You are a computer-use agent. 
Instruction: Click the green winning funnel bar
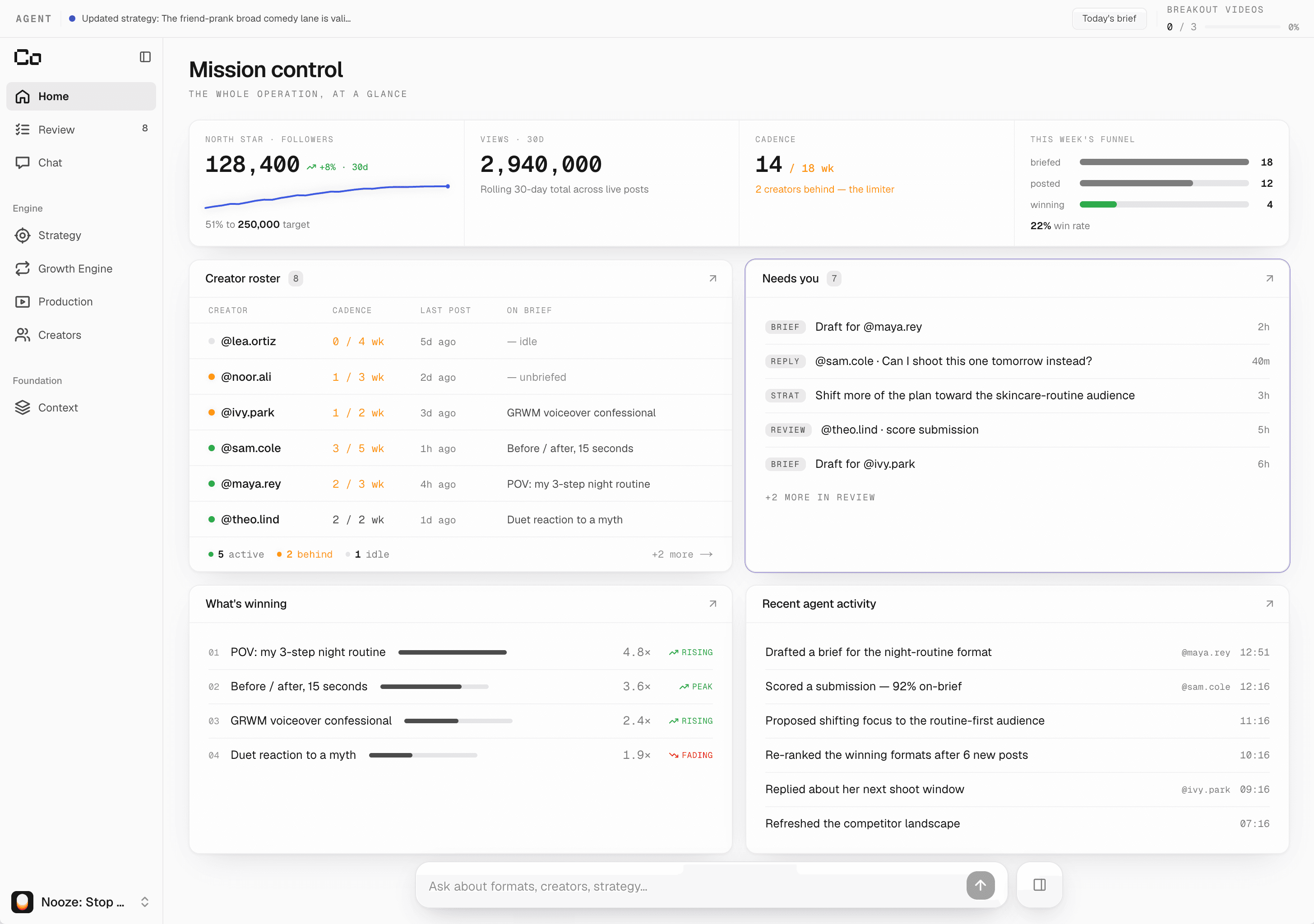click(x=1098, y=205)
